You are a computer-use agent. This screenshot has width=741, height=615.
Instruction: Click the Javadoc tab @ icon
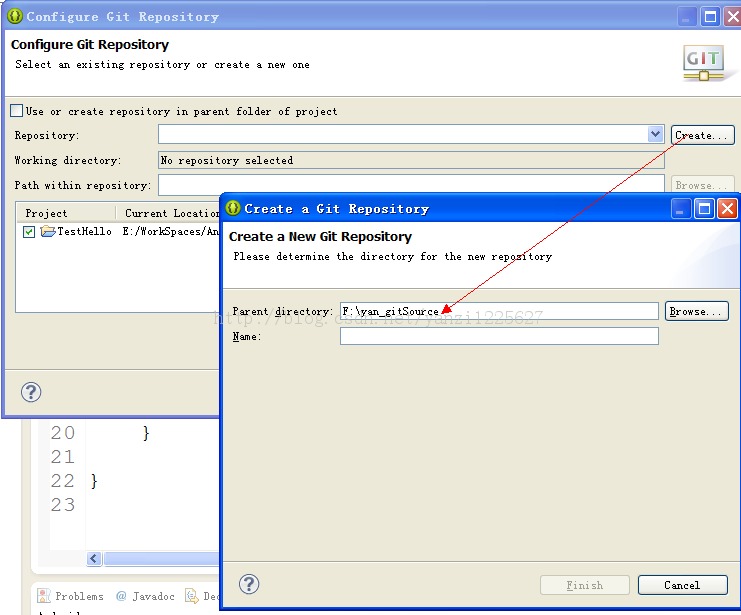tap(121, 596)
